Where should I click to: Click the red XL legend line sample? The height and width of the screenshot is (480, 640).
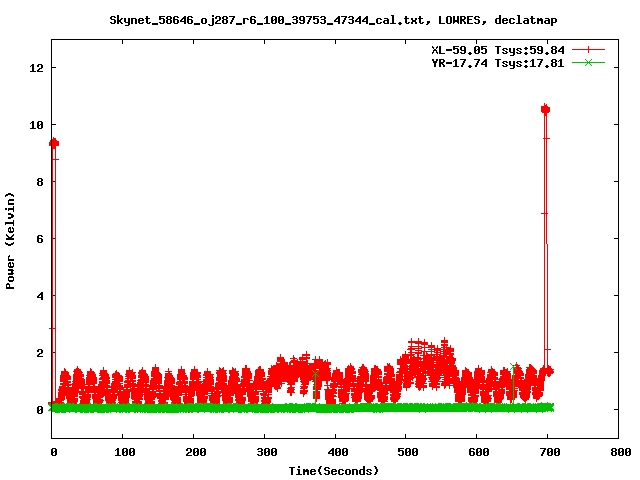[588, 50]
